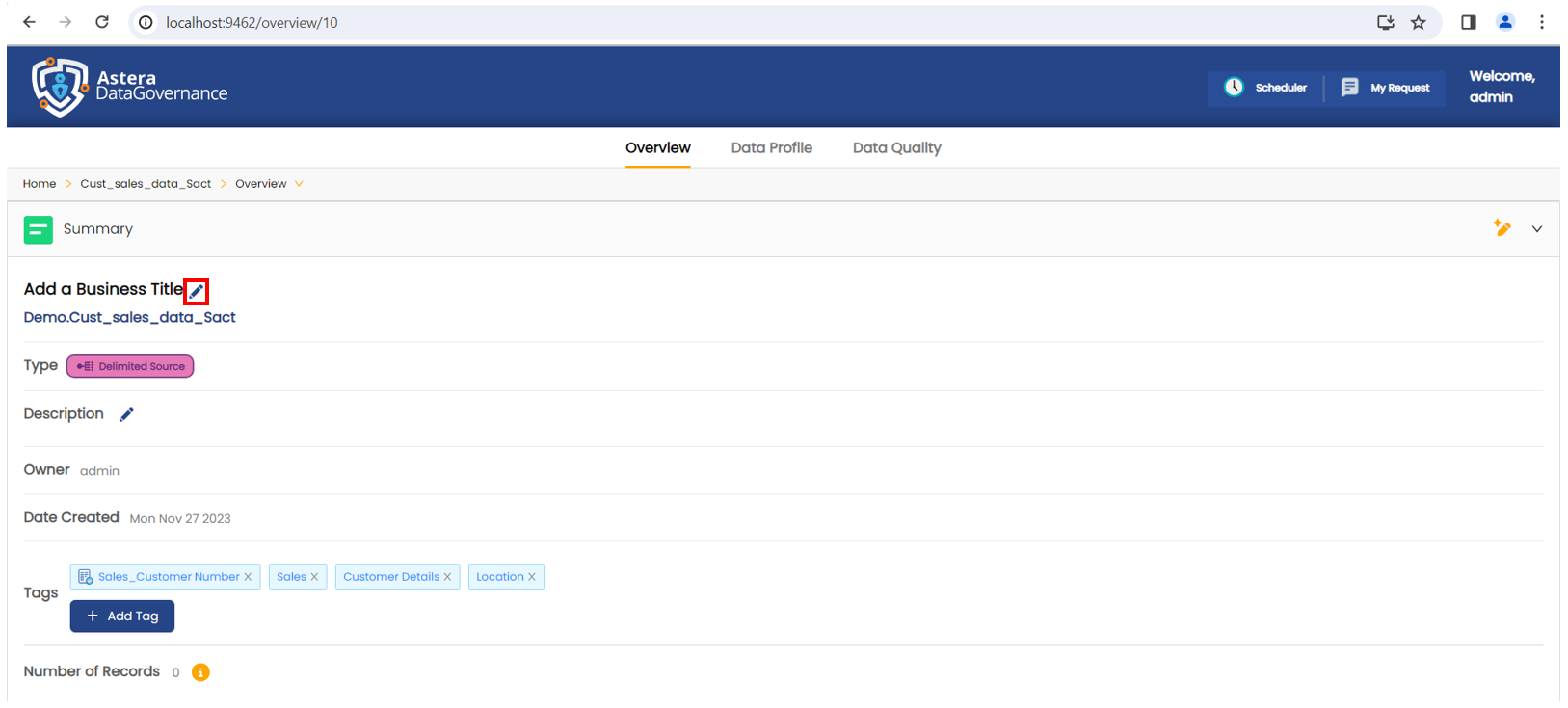
Task: Click the green Summary section icon
Action: (39, 229)
